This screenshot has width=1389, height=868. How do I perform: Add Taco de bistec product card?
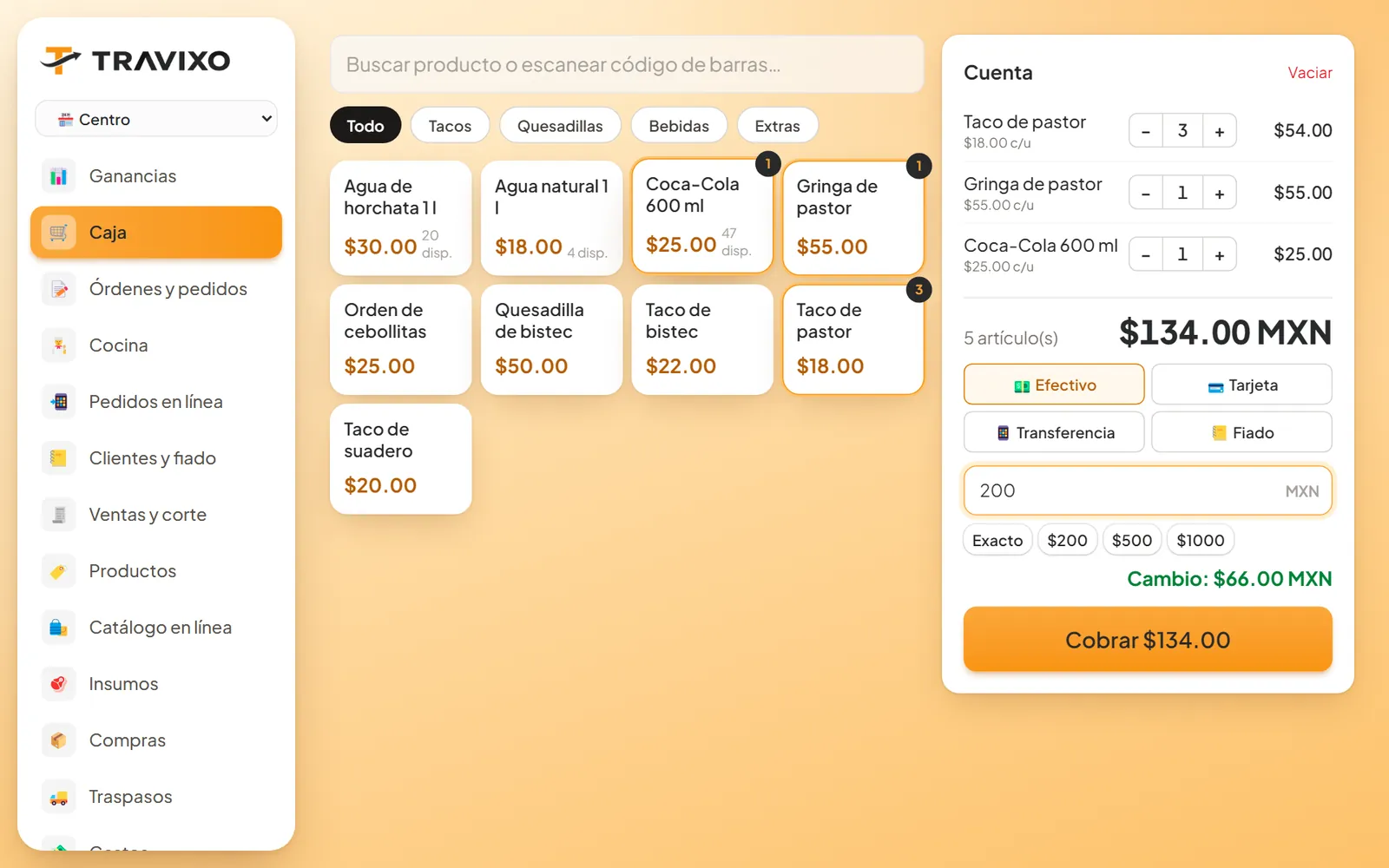point(702,339)
